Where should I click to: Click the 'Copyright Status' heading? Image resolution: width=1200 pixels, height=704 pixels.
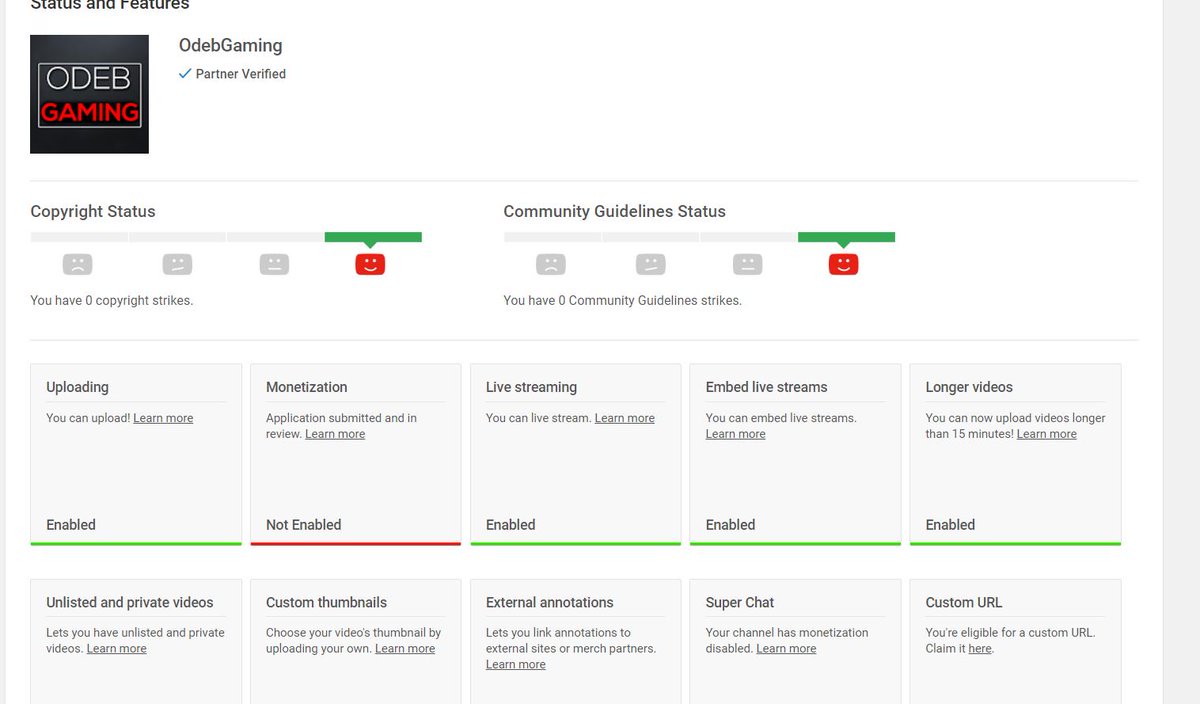pos(93,211)
